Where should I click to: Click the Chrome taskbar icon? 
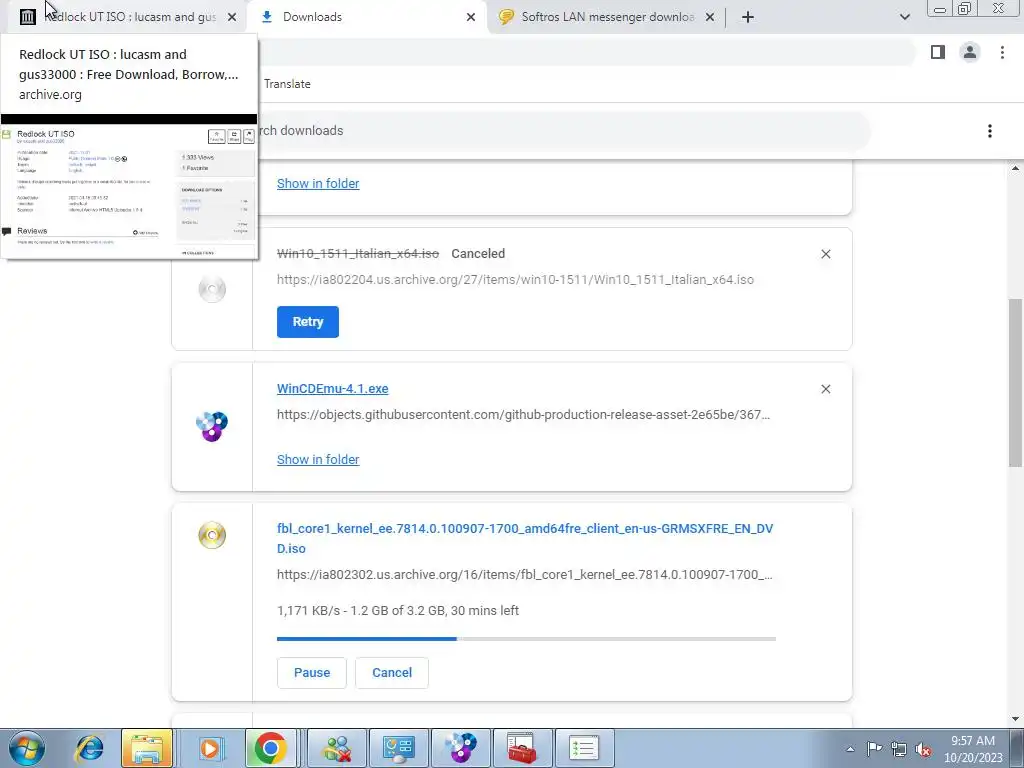click(x=270, y=748)
